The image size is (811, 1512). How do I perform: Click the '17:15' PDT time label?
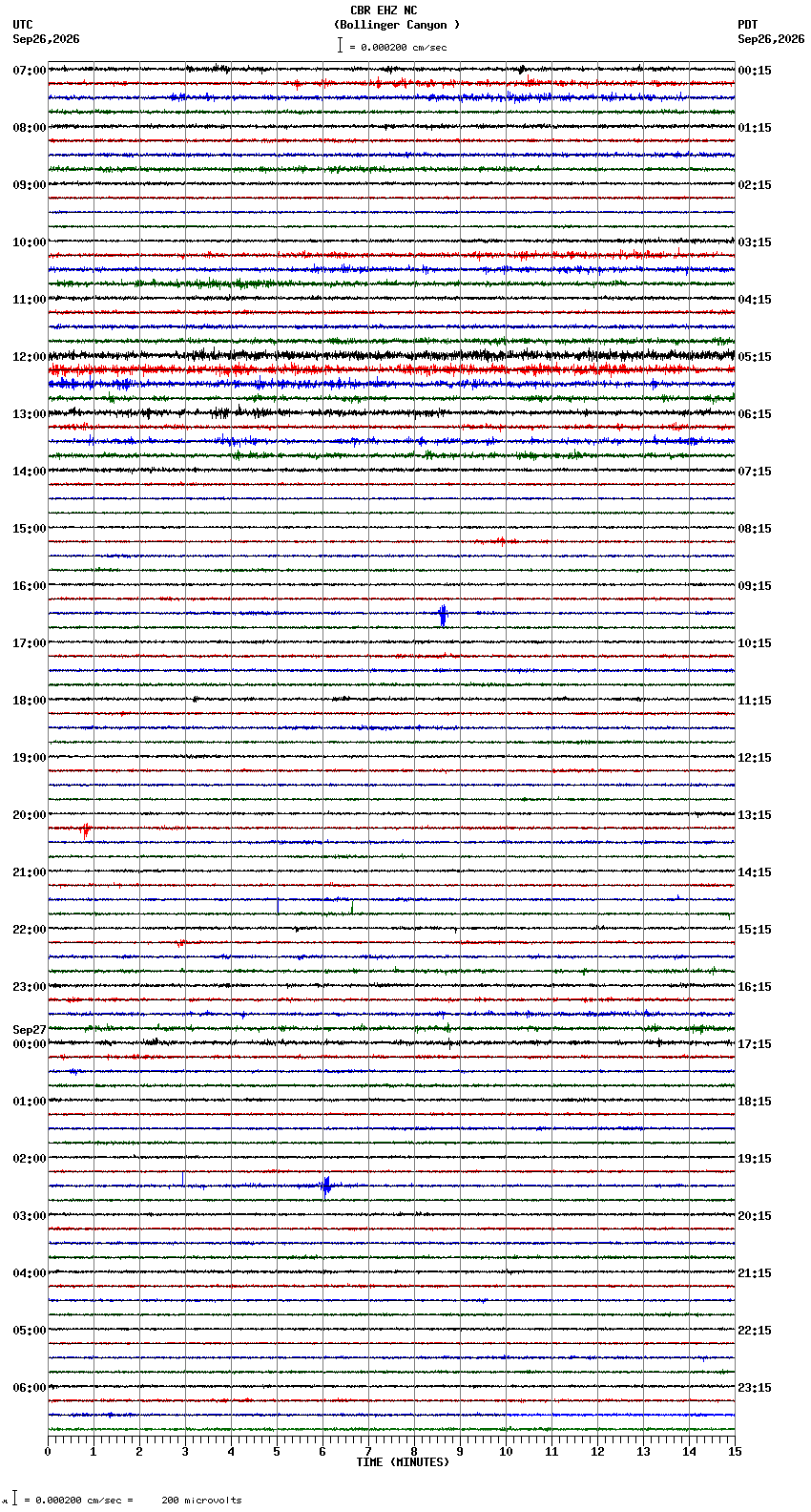755,1044
